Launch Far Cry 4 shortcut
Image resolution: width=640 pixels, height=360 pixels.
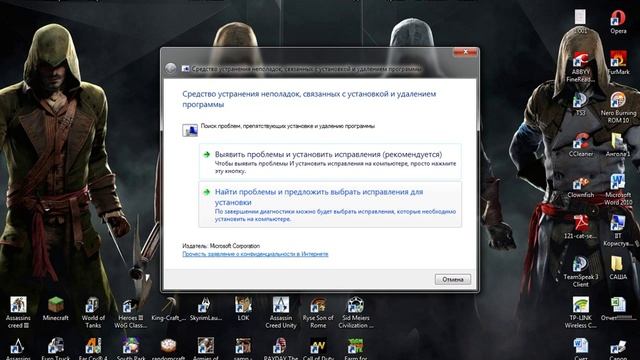point(93,349)
